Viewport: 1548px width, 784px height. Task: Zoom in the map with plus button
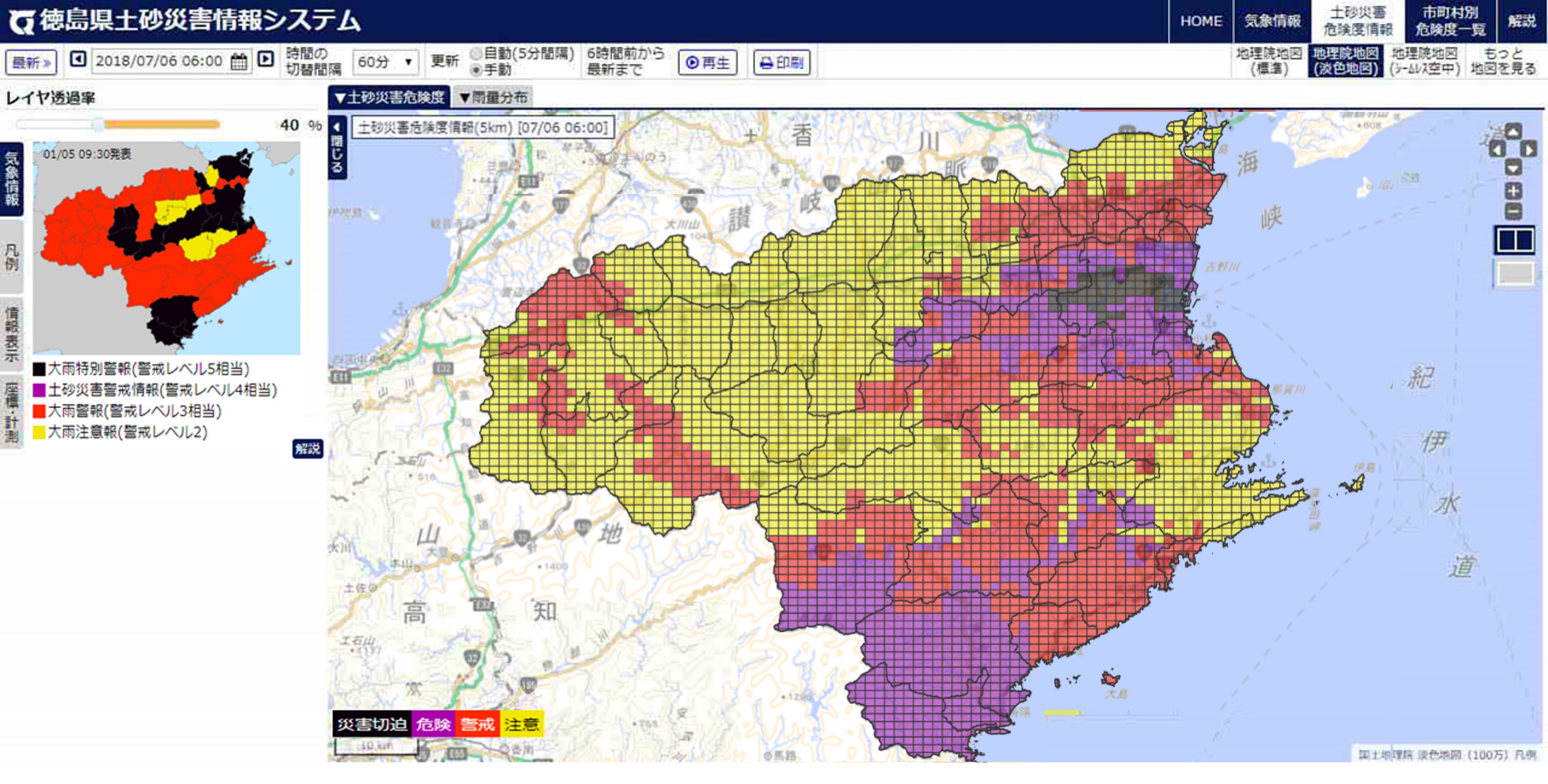pos(1513,192)
